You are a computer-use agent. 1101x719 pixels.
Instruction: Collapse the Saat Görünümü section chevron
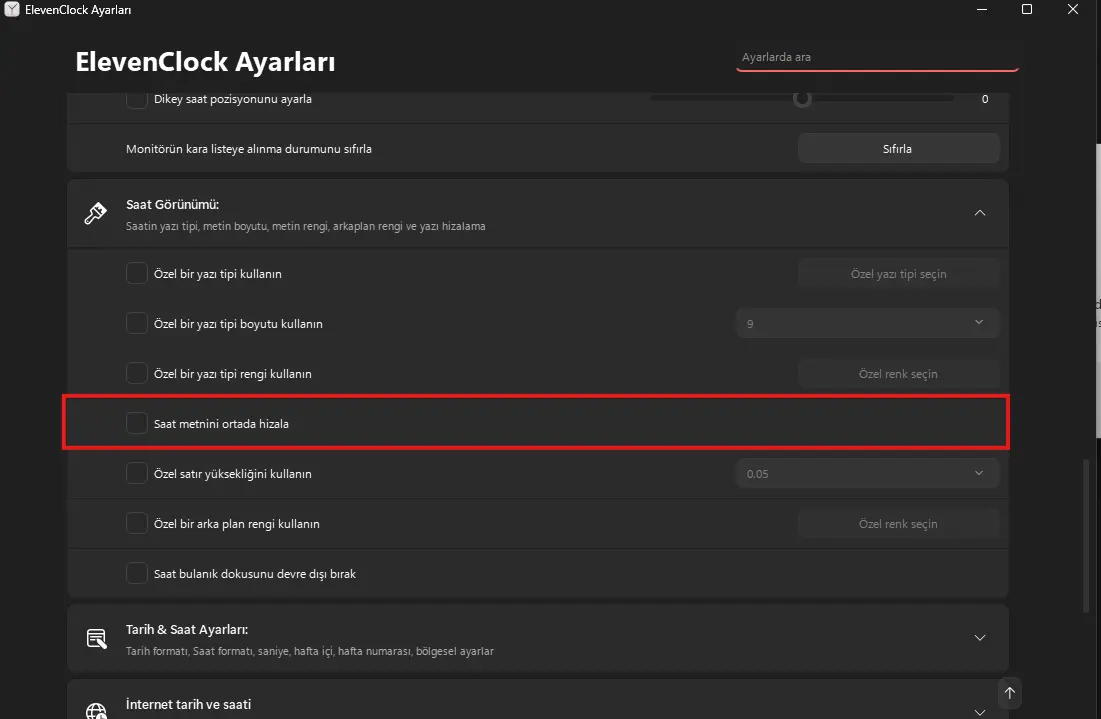[x=980, y=213]
